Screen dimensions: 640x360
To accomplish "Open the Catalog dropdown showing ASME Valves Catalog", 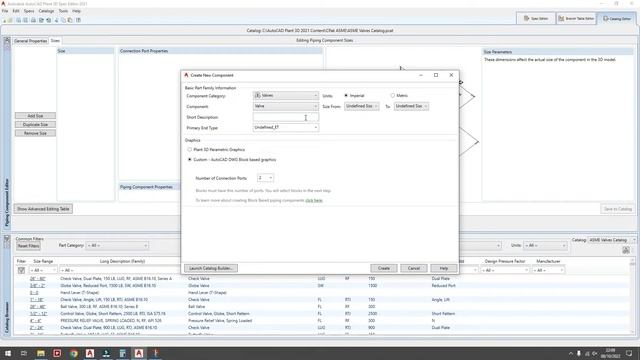I will [612, 240].
